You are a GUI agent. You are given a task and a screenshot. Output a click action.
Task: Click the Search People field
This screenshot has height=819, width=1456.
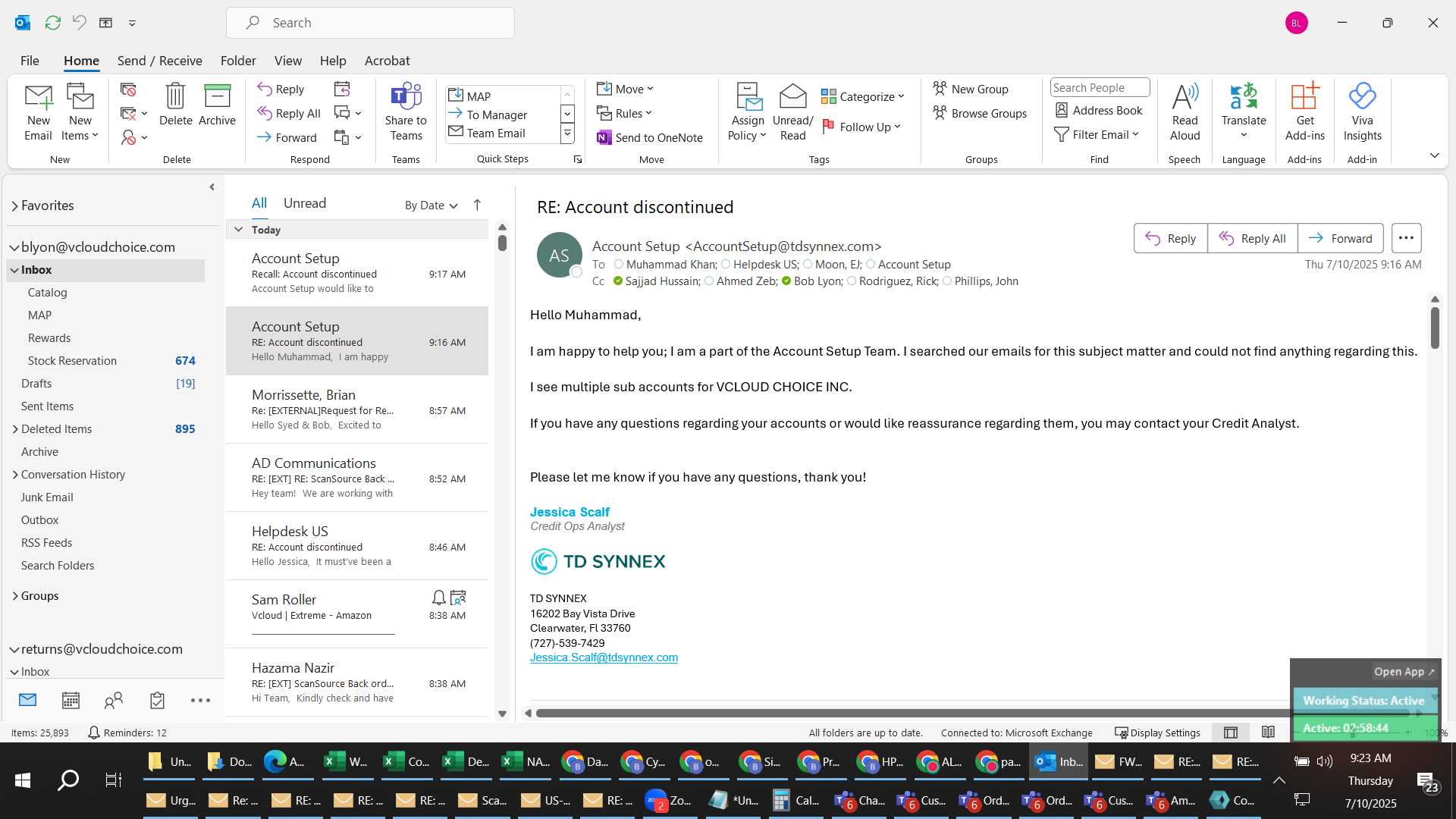tap(1100, 87)
